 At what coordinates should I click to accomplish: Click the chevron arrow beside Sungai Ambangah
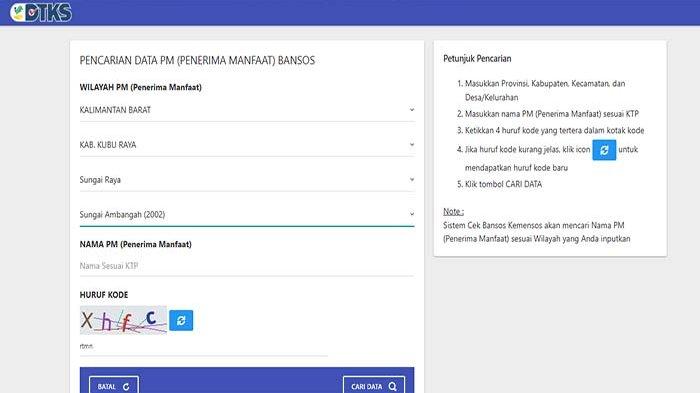click(412, 214)
